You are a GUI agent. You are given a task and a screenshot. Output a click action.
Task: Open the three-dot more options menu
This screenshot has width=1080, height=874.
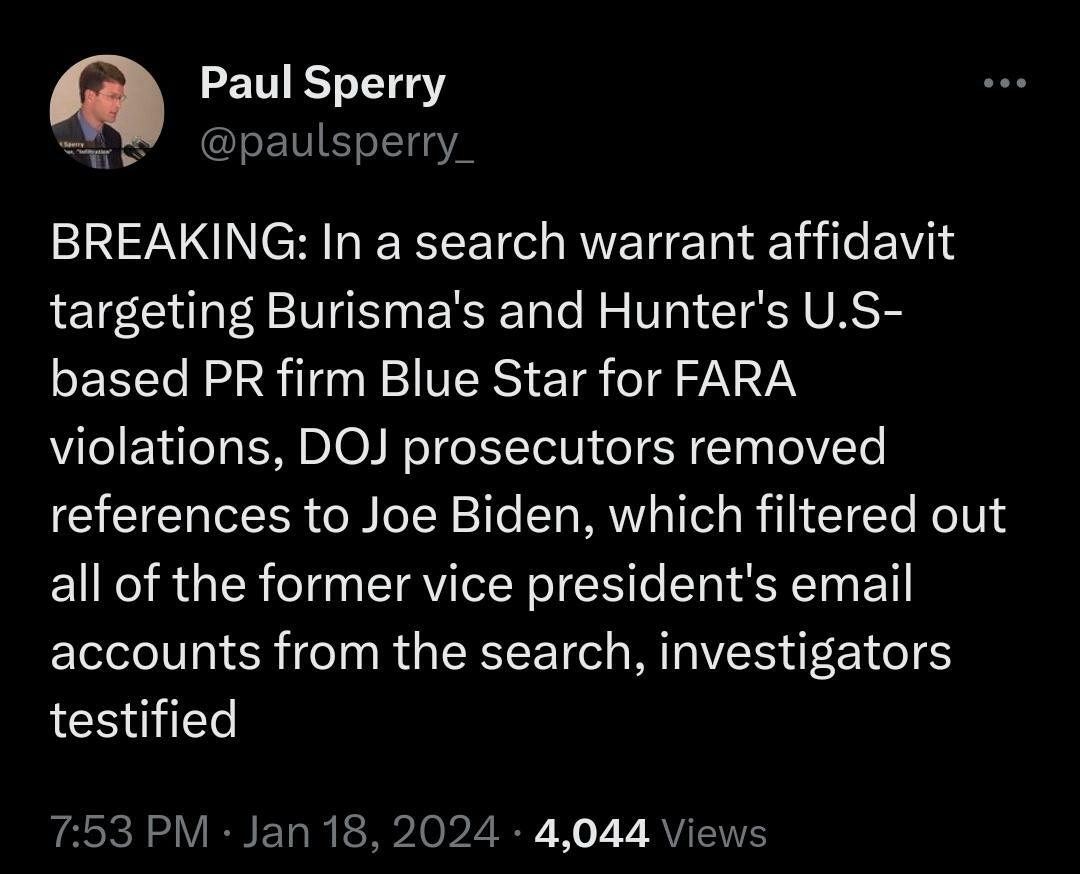pyautogui.click(x=1004, y=84)
